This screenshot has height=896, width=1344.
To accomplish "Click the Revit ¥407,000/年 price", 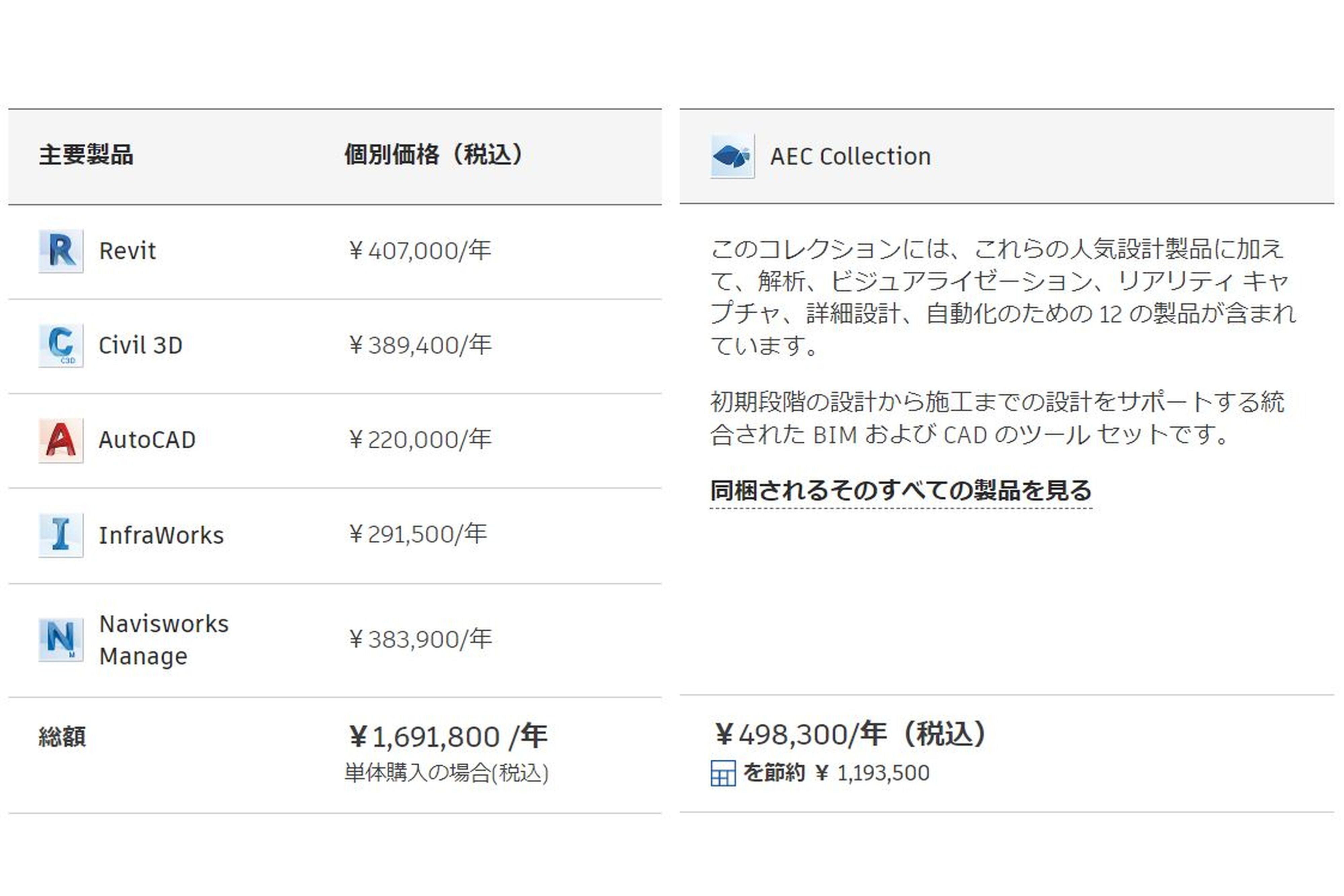I will coord(420,251).
